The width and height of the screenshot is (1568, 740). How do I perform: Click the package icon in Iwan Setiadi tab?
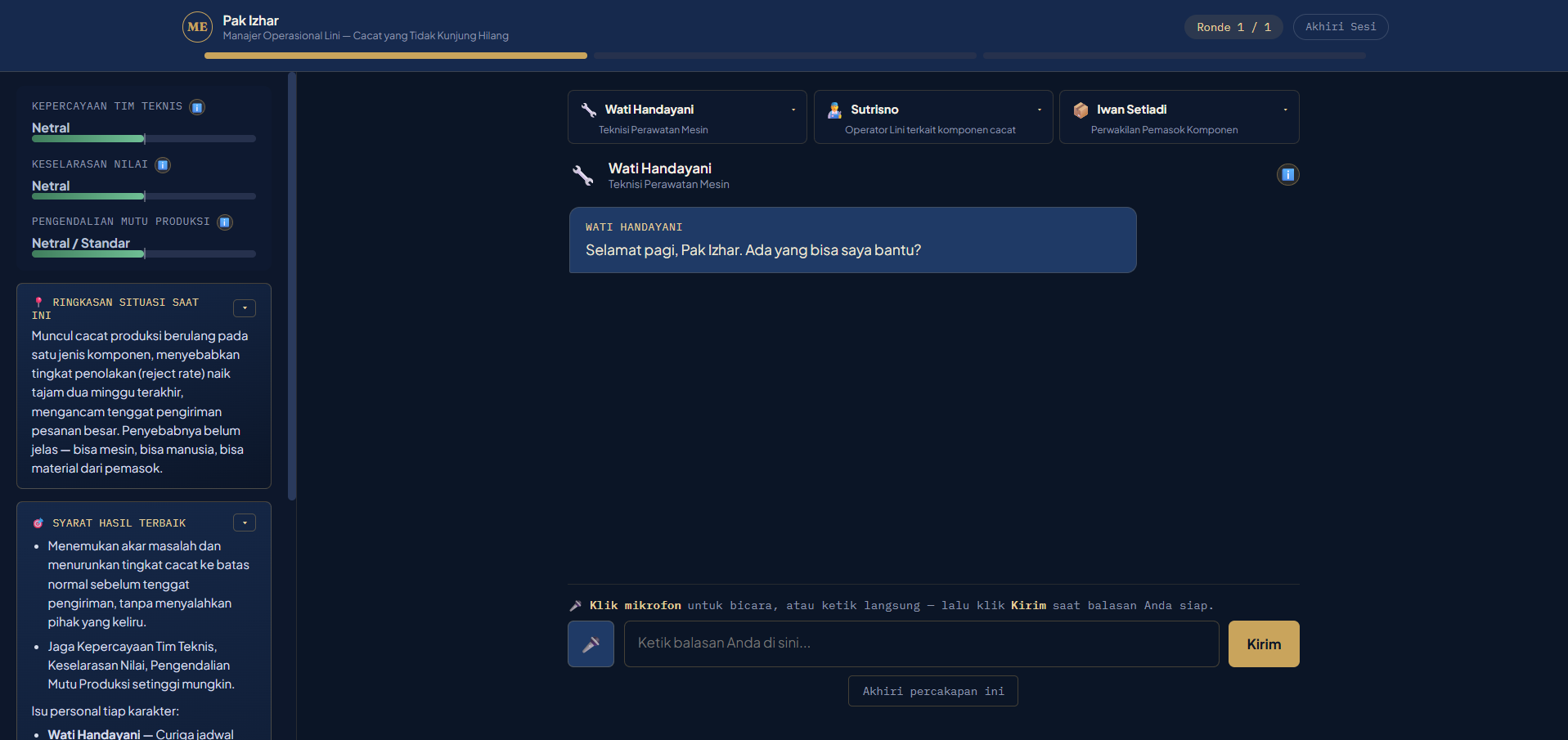(1081, 110)
